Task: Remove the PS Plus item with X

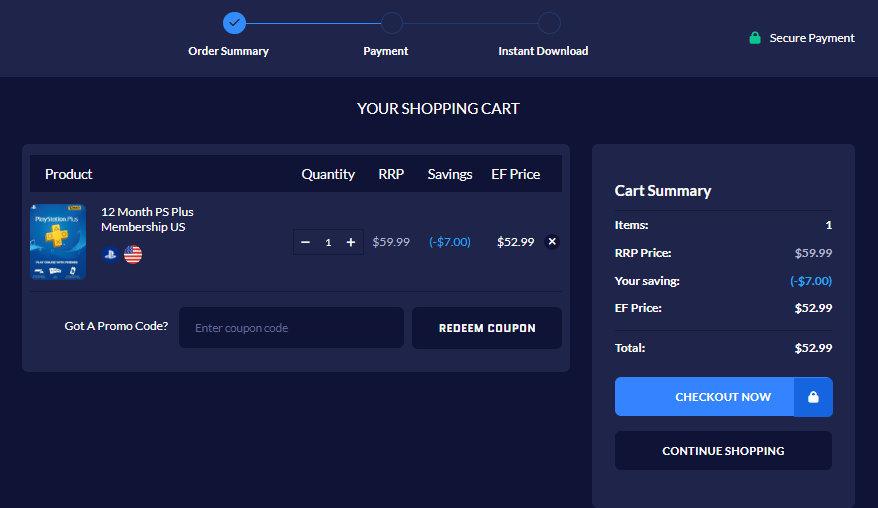Action: pos(552,241)
